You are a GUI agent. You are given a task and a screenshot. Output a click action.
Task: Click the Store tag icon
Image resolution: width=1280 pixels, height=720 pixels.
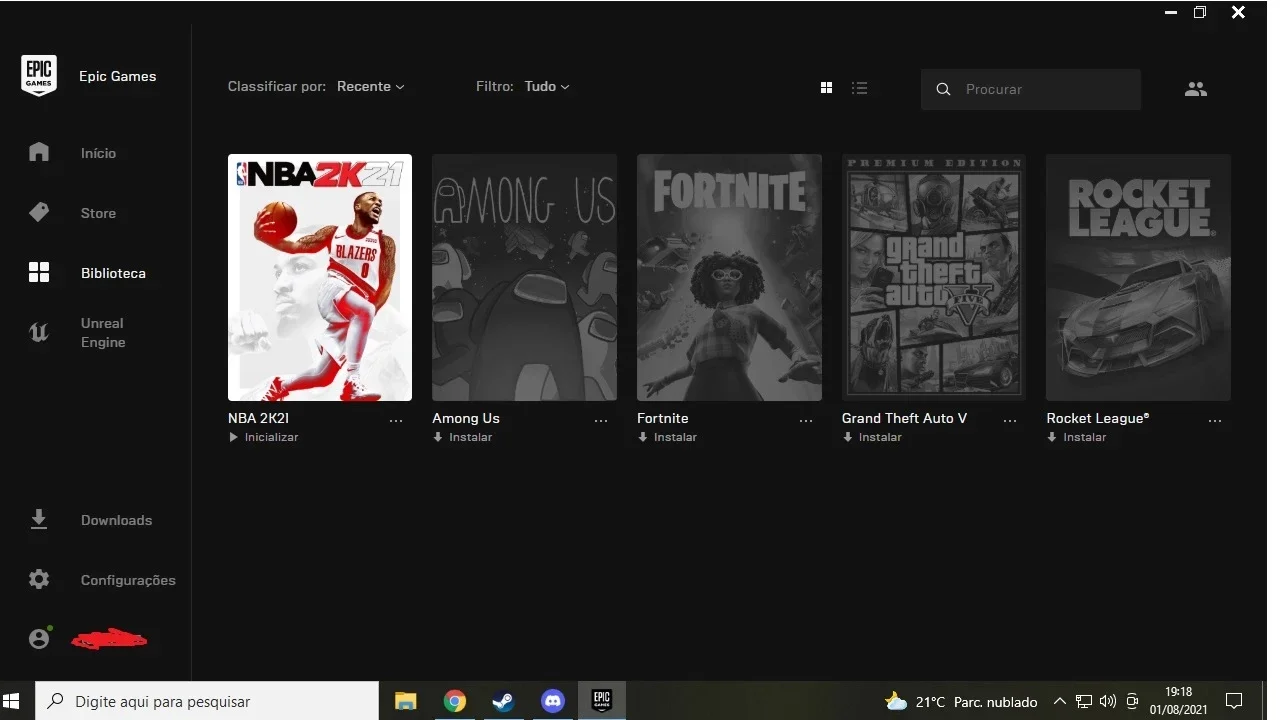tap(39, 212)
